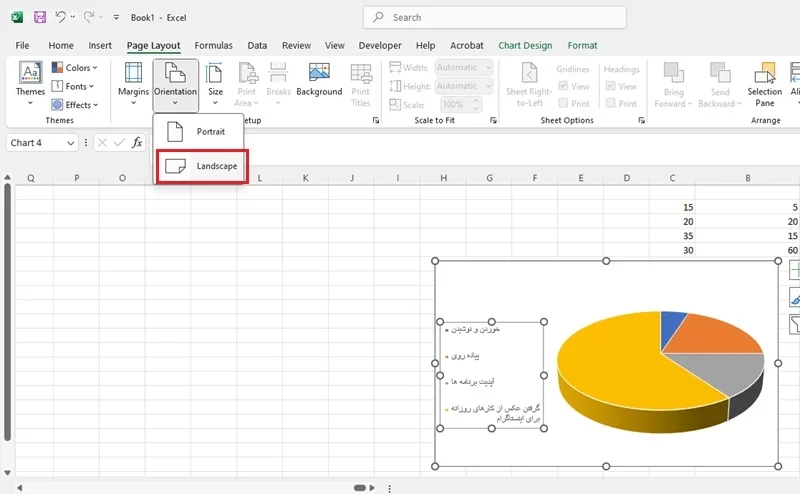Select Portrait orientation option
800x494 pixels.
(201, 131)
